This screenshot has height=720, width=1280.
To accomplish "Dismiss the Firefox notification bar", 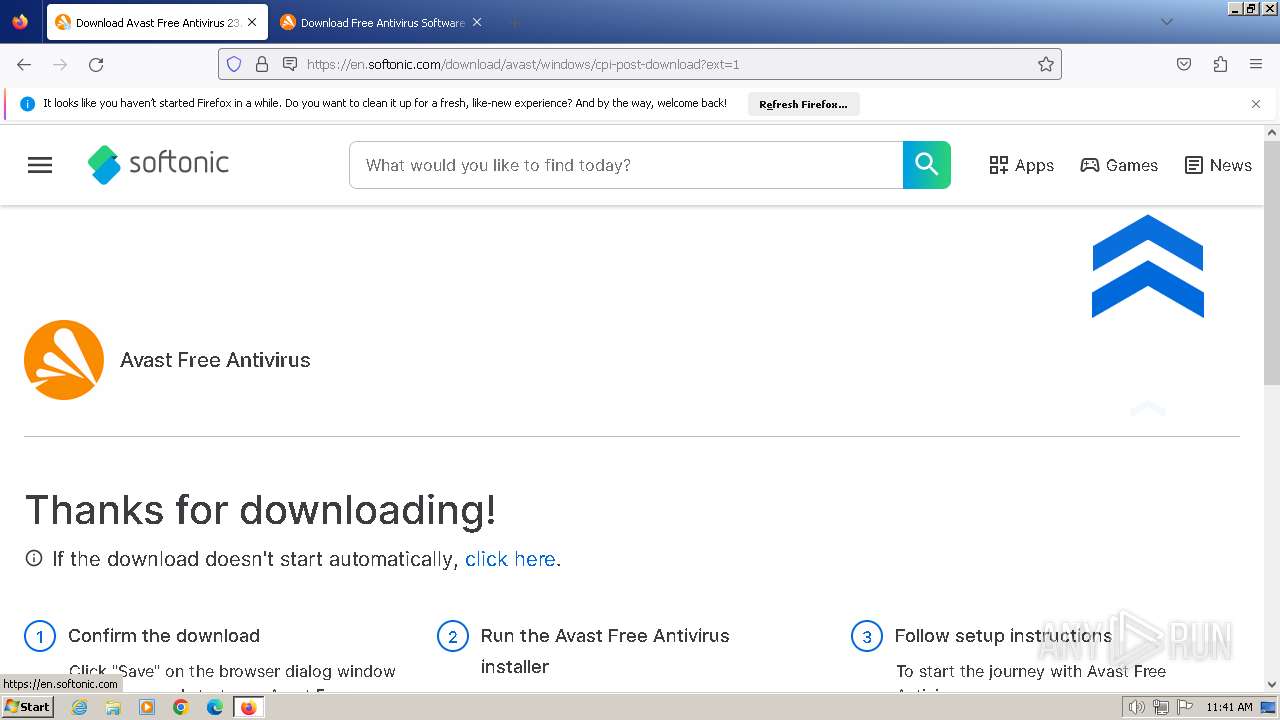I will (x=1256, y=104).
